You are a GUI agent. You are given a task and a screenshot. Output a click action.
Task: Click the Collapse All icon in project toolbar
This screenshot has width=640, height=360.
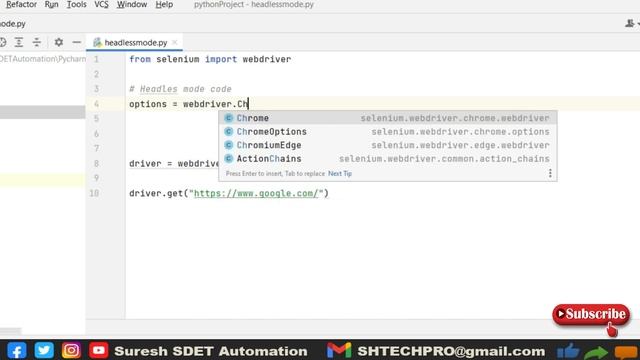click(37, 42)
